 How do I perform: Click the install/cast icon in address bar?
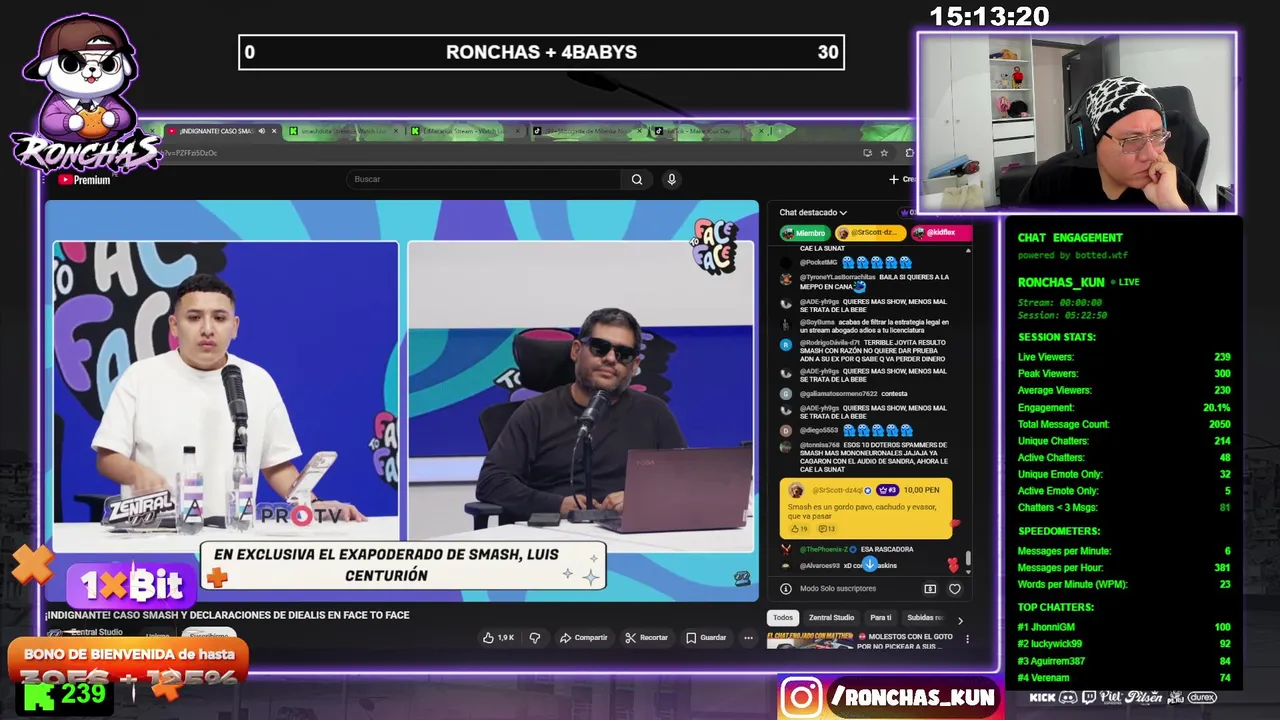pos(867,153)
